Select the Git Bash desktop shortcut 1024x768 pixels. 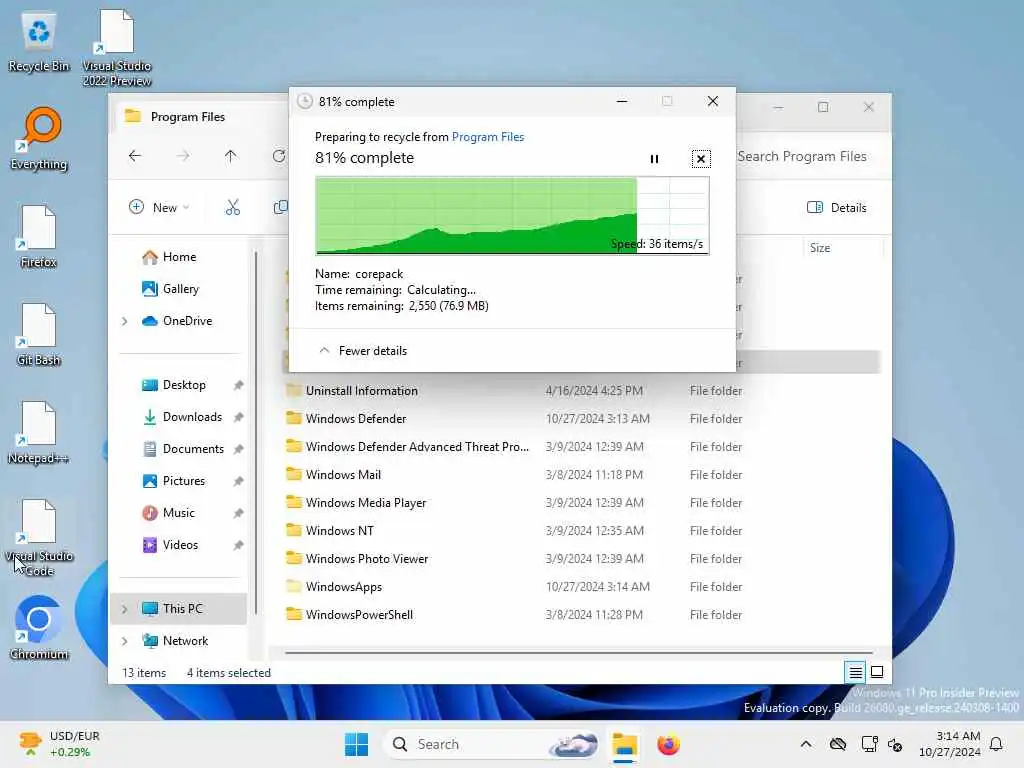(39, 335)
